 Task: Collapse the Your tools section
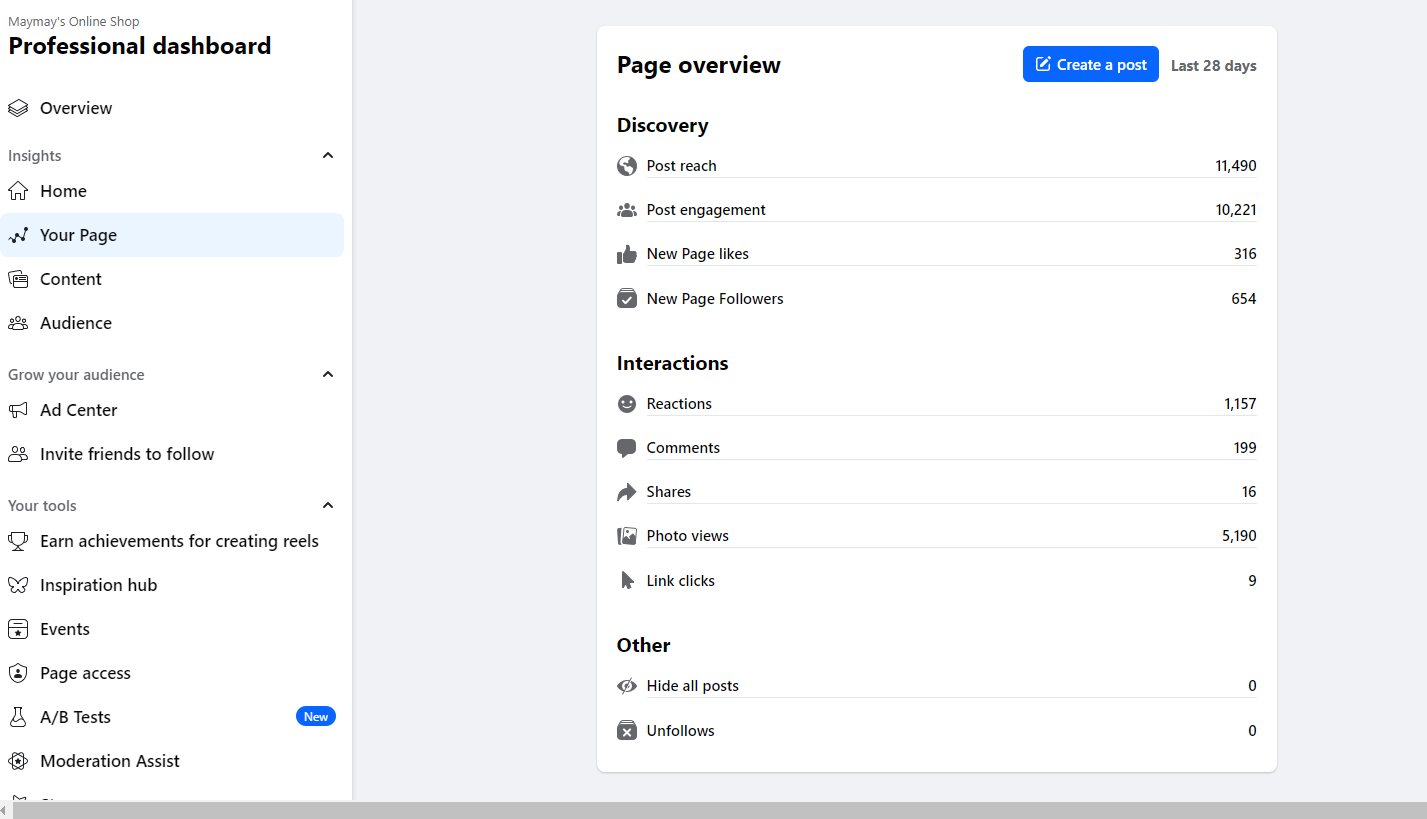(328, 506)
